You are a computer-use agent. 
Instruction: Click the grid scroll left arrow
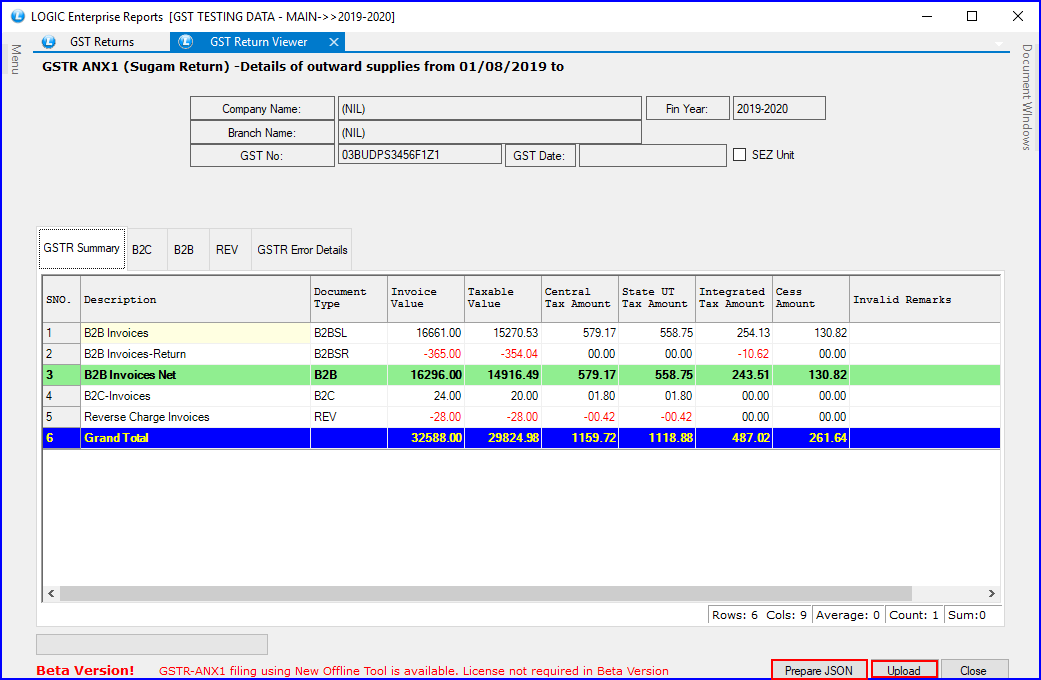pos(51,594)
